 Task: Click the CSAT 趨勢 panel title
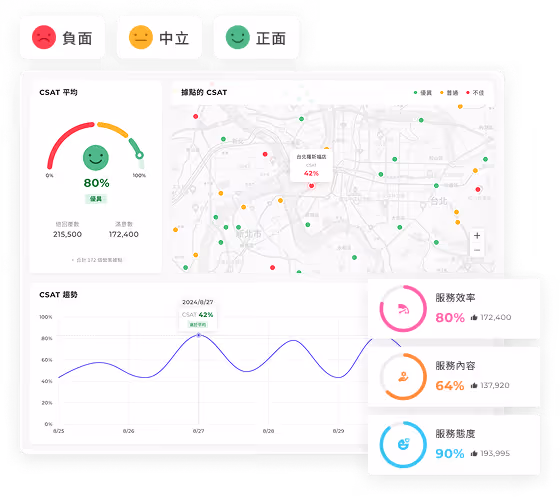coord(58,295)
